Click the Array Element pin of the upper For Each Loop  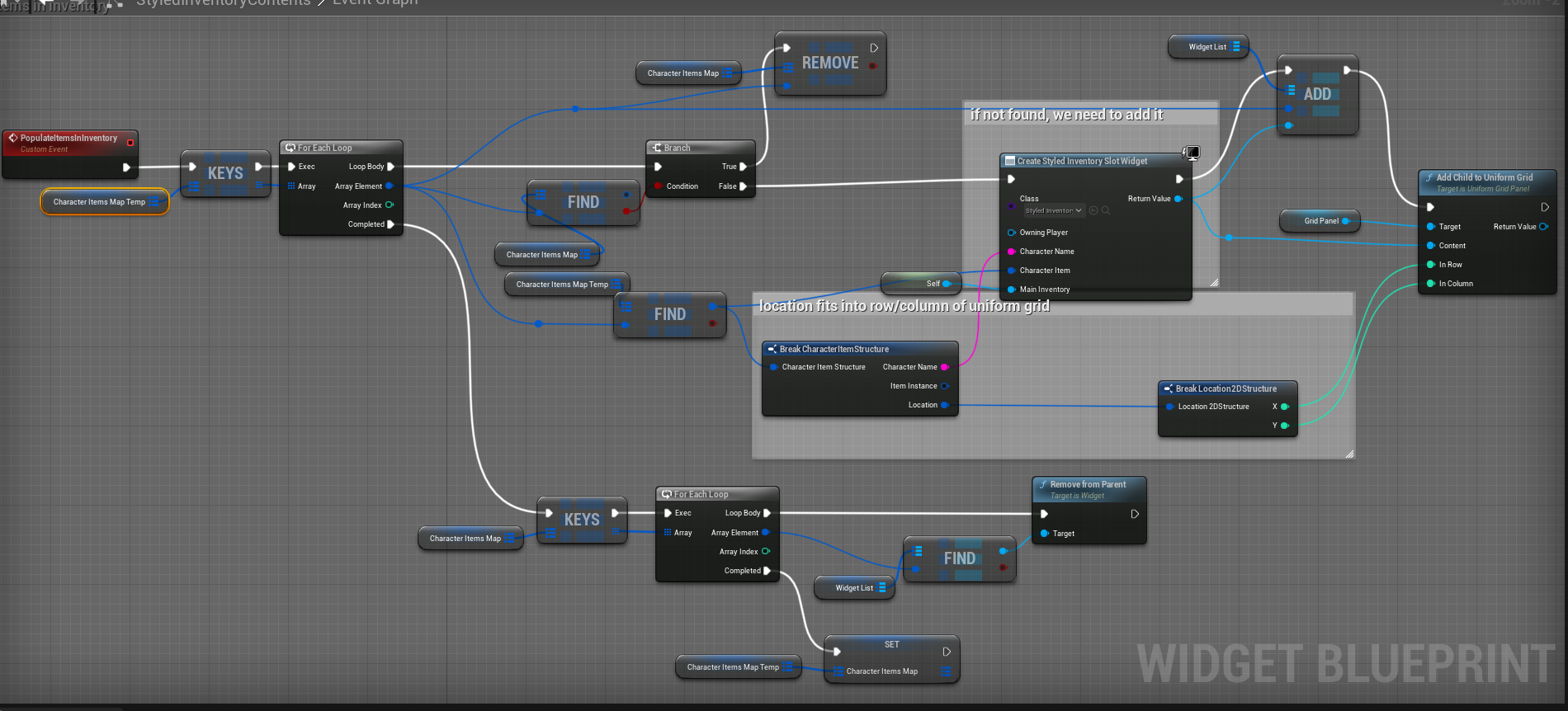tap(390, 186)
